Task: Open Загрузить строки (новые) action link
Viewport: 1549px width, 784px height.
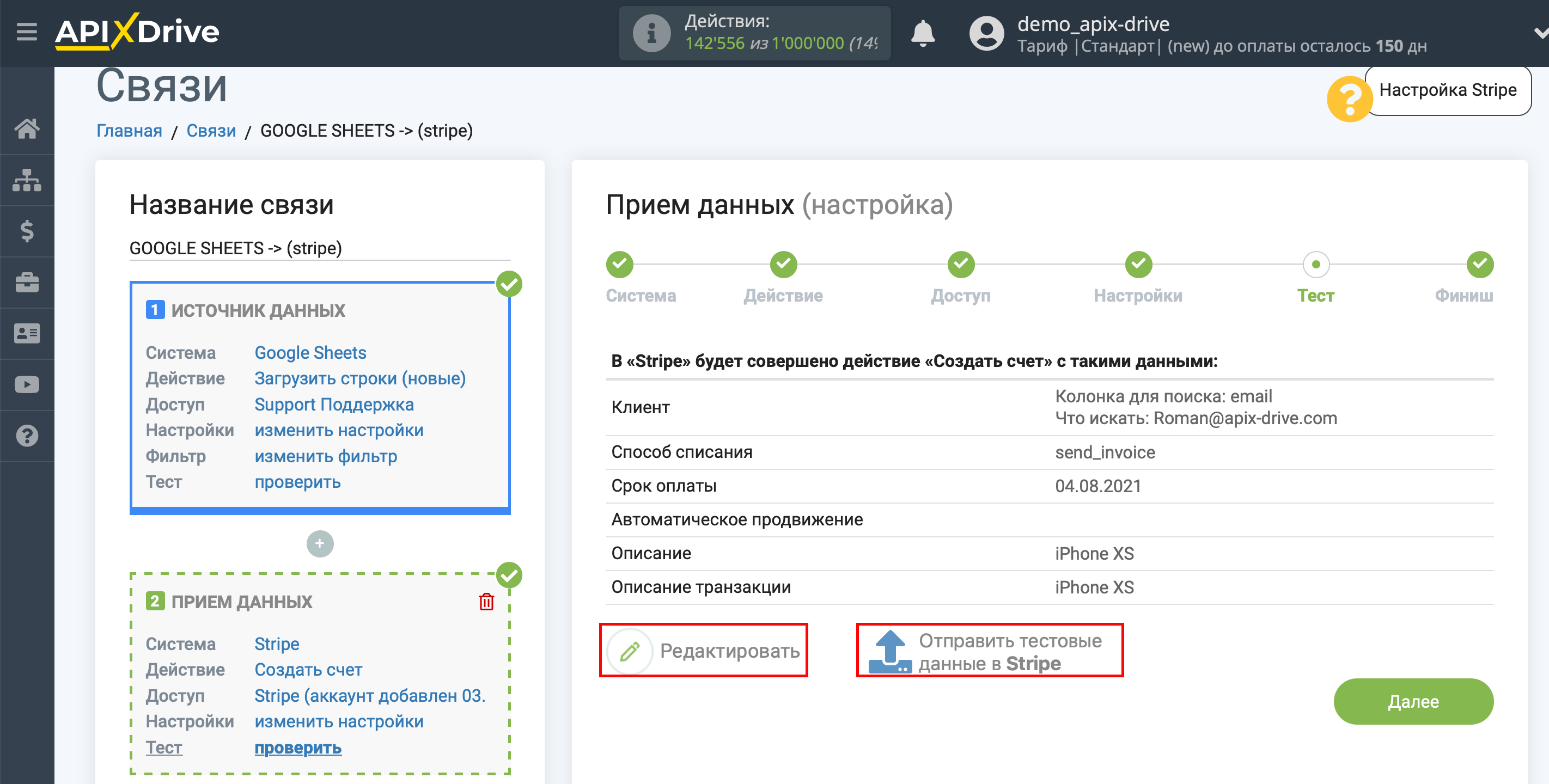Action: [x=359, y=378]
